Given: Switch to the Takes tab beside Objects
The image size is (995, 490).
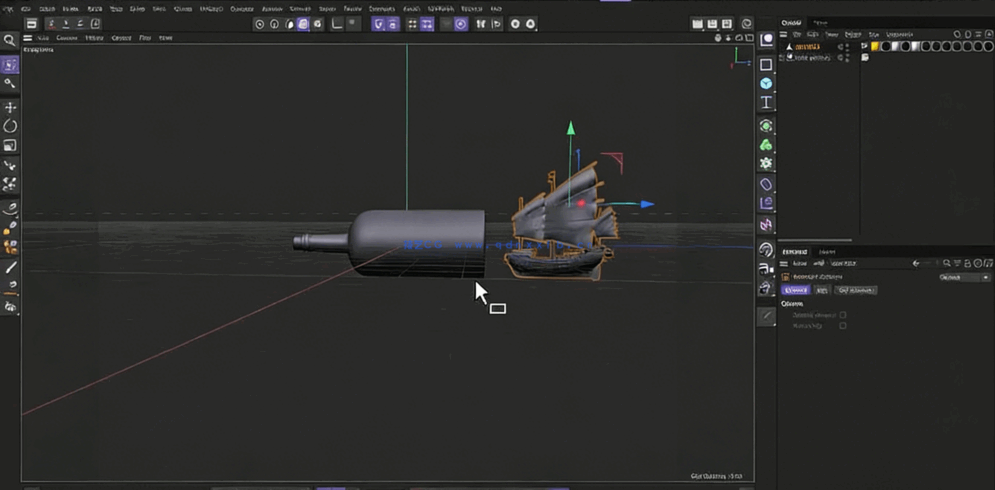Looking at the screenshot, I should point(820,22).
